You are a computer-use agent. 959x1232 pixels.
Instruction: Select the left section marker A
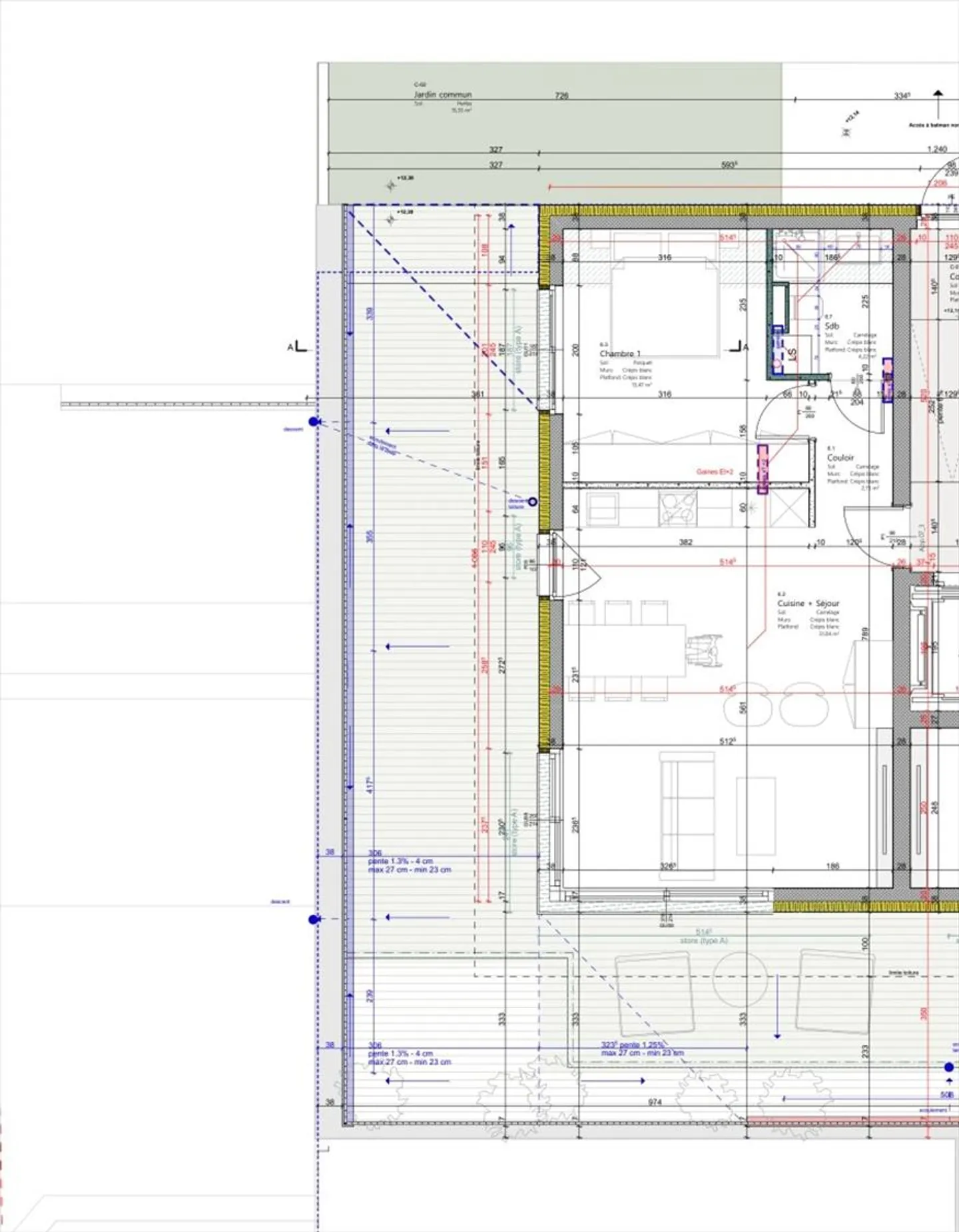click(298, 346)
